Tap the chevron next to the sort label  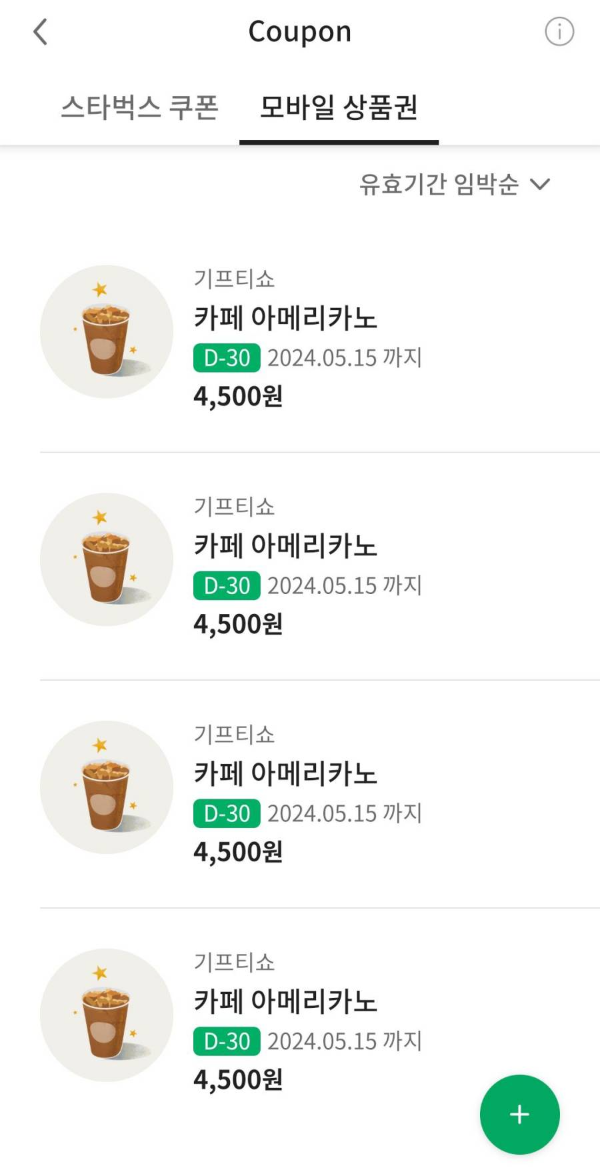[540, 184]
